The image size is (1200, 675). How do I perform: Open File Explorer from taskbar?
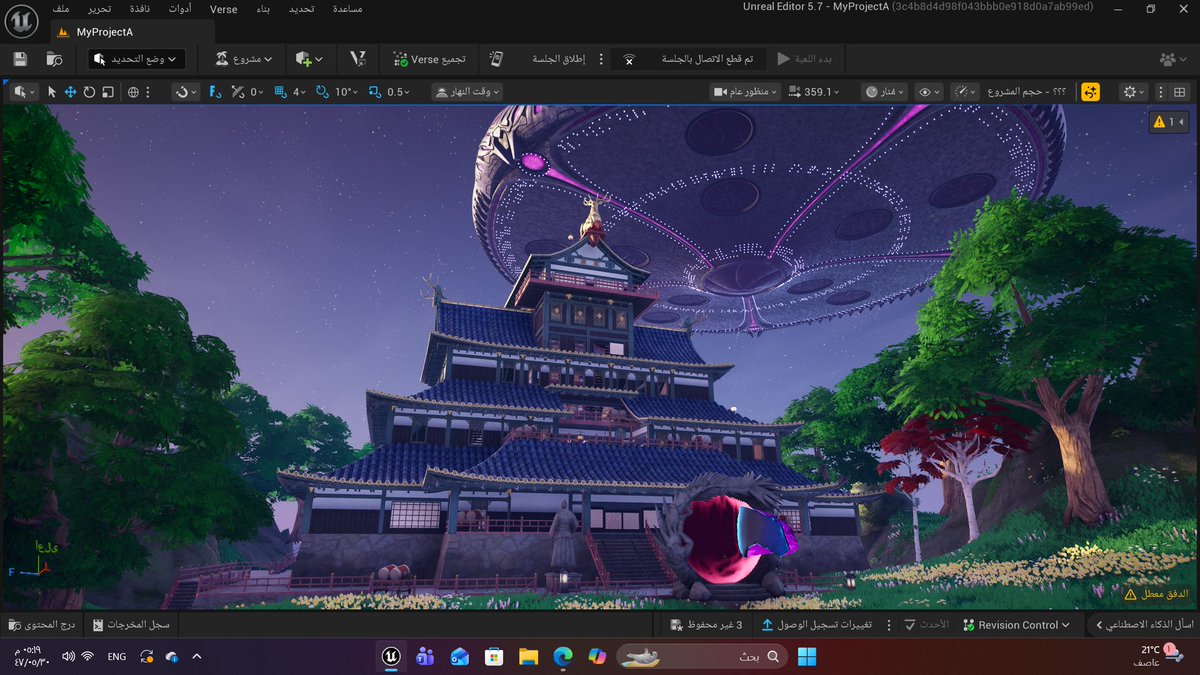click(528, 656)
